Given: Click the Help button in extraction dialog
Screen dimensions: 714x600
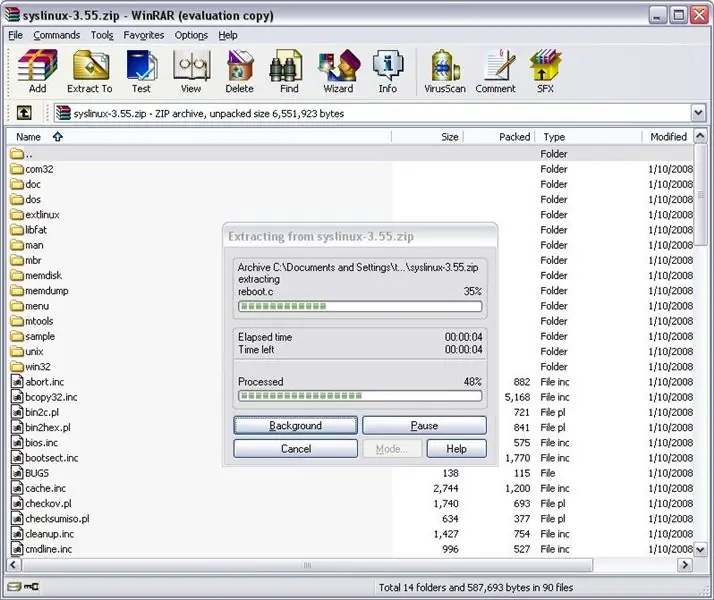Looking at the screenshot, I should coord(456,448).
